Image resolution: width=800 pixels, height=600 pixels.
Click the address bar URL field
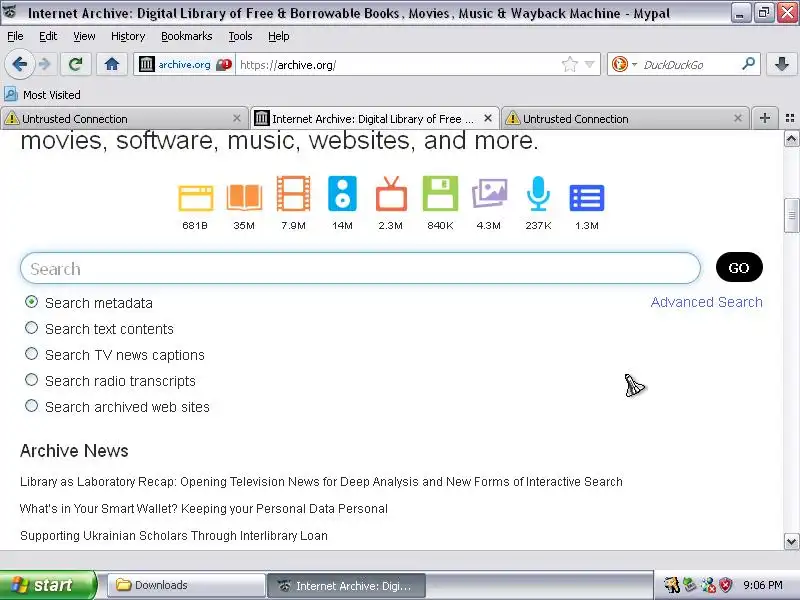pyautogui.click(x=398, y=65)
